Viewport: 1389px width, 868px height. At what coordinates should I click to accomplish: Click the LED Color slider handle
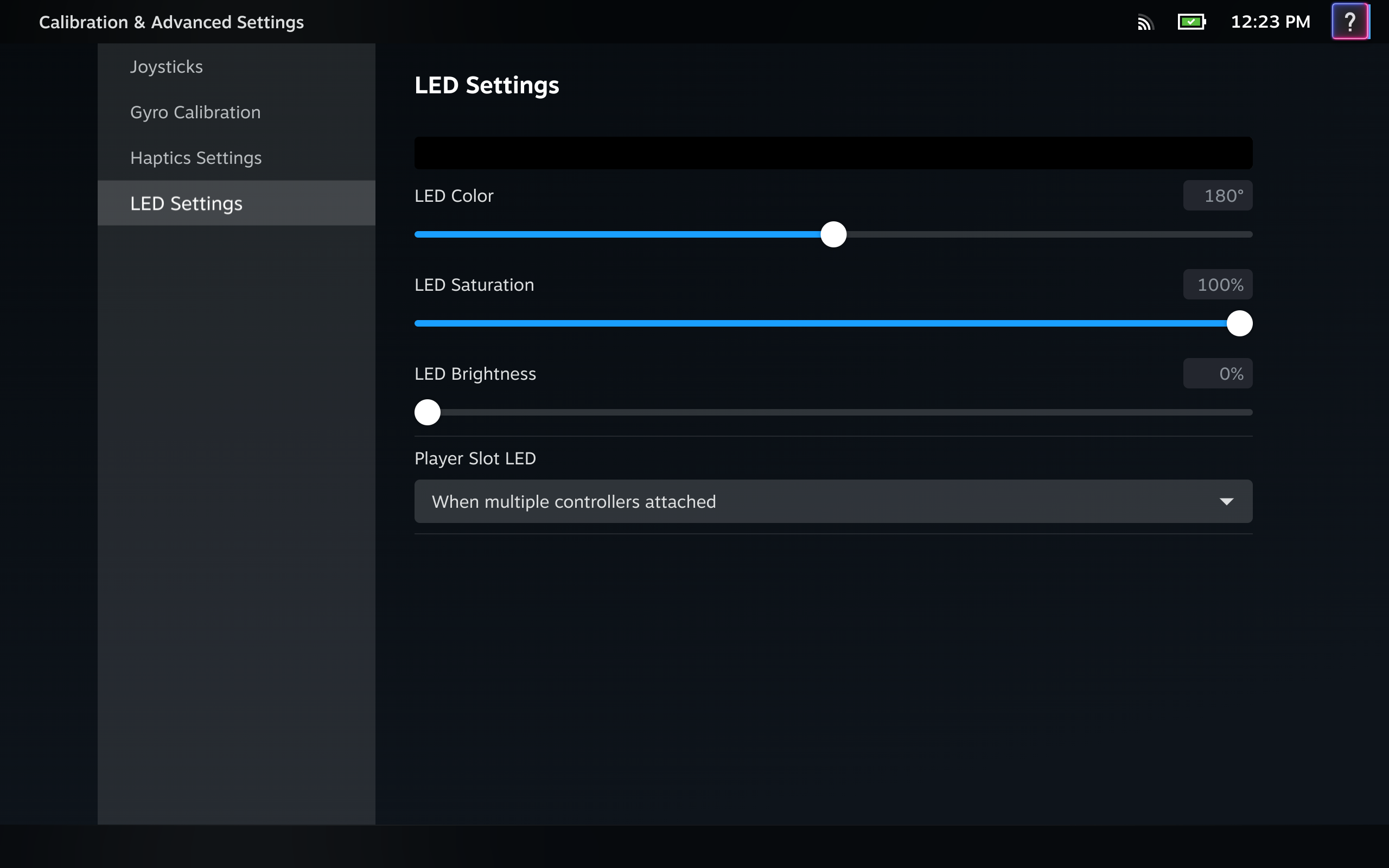click(833, 234)
